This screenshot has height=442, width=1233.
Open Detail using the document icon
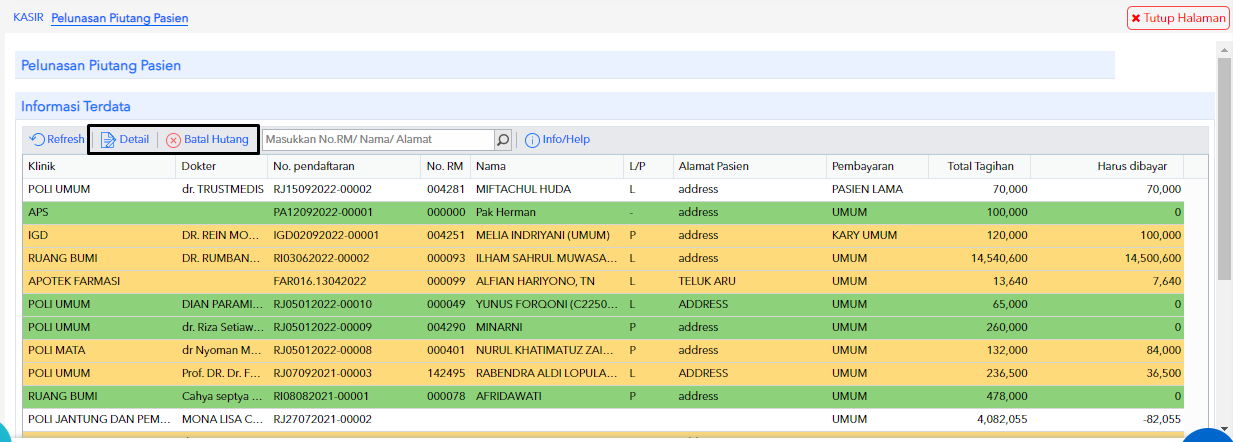(108, 140)
